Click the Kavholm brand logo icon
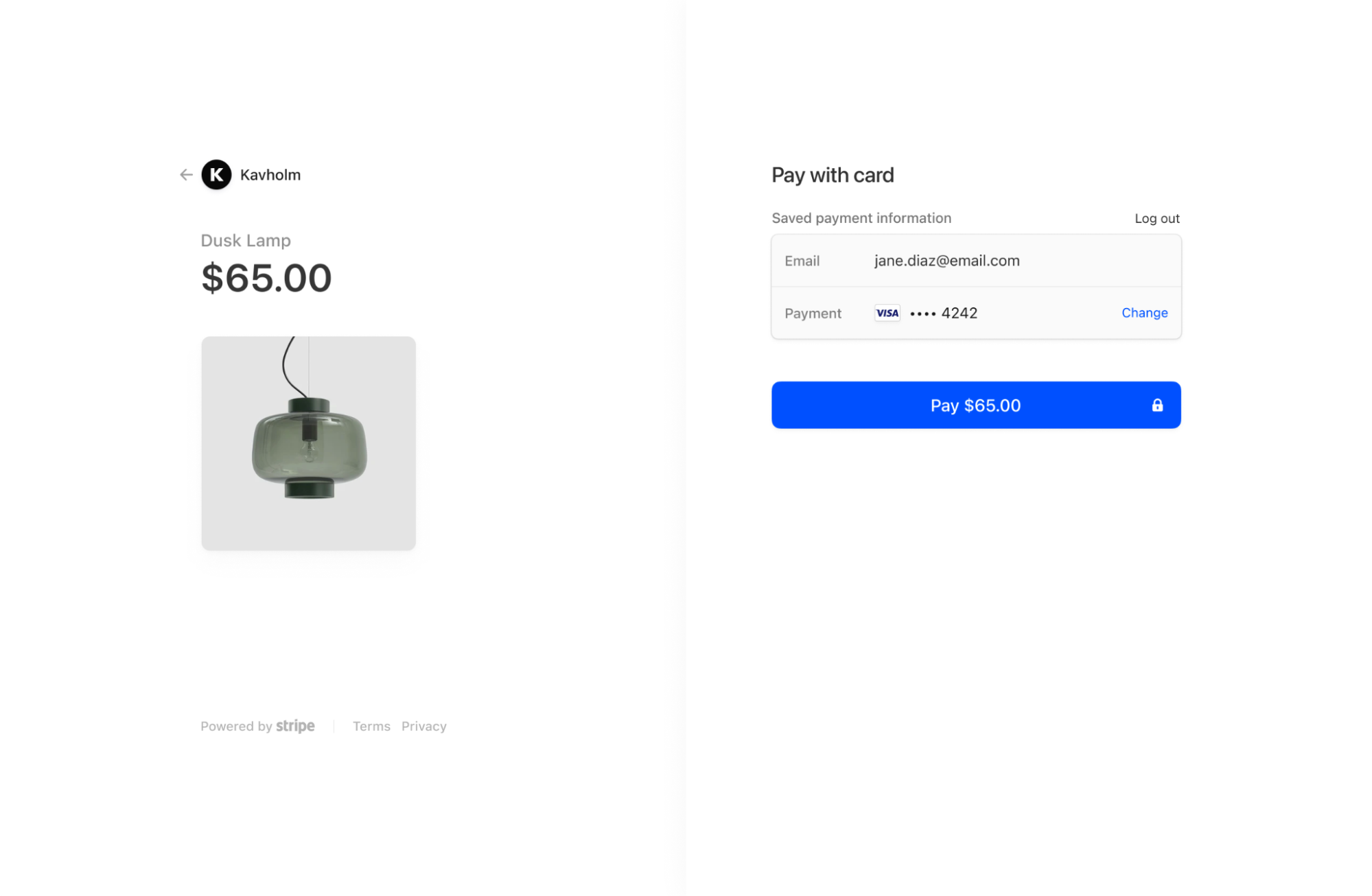Image resolution: width=1372 pixels, height=896 pixels. tap(216, 175)
